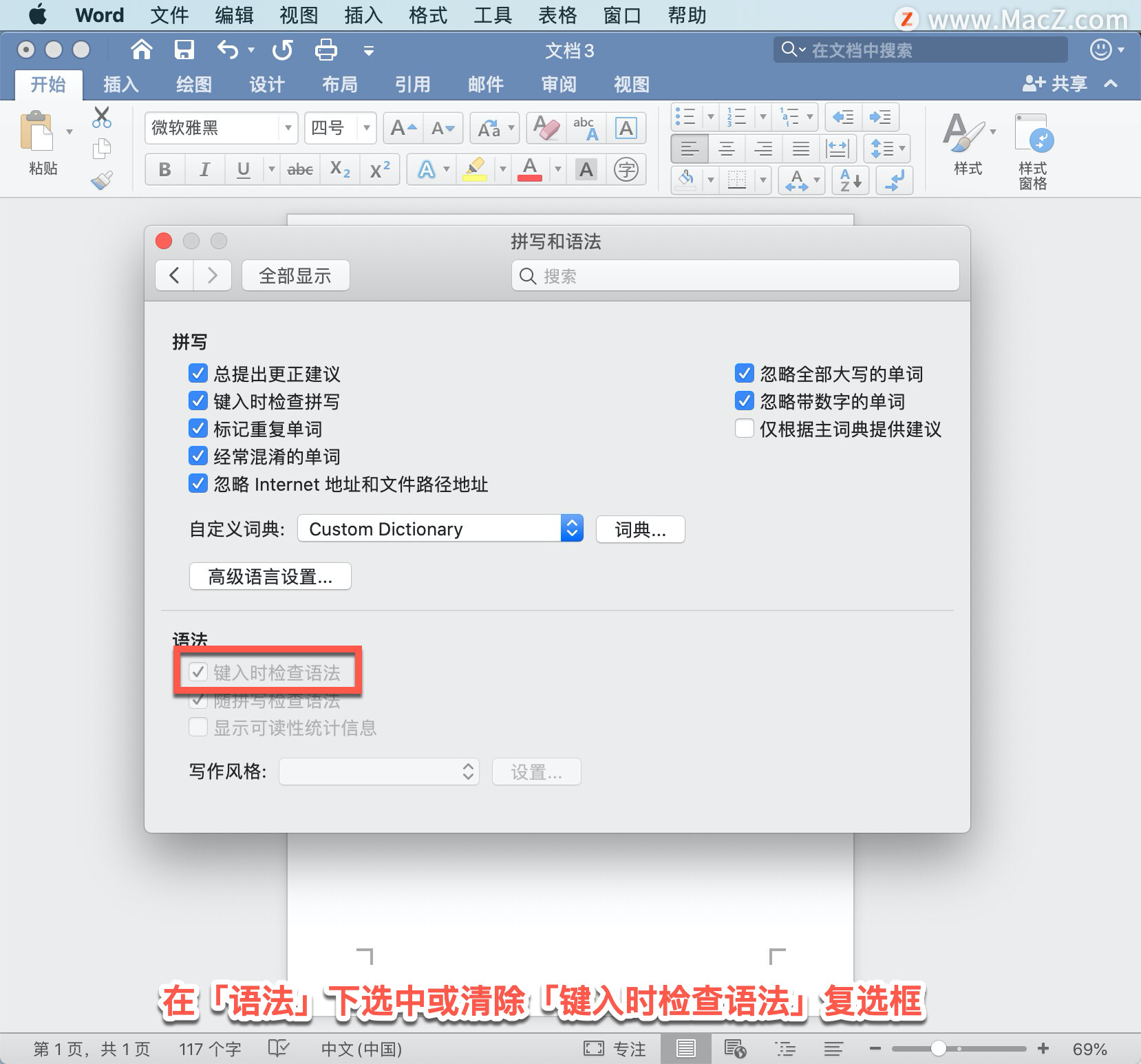Undo the last action
The width and height of the screenshot is (1141, 1064).
tap(228, 50)
